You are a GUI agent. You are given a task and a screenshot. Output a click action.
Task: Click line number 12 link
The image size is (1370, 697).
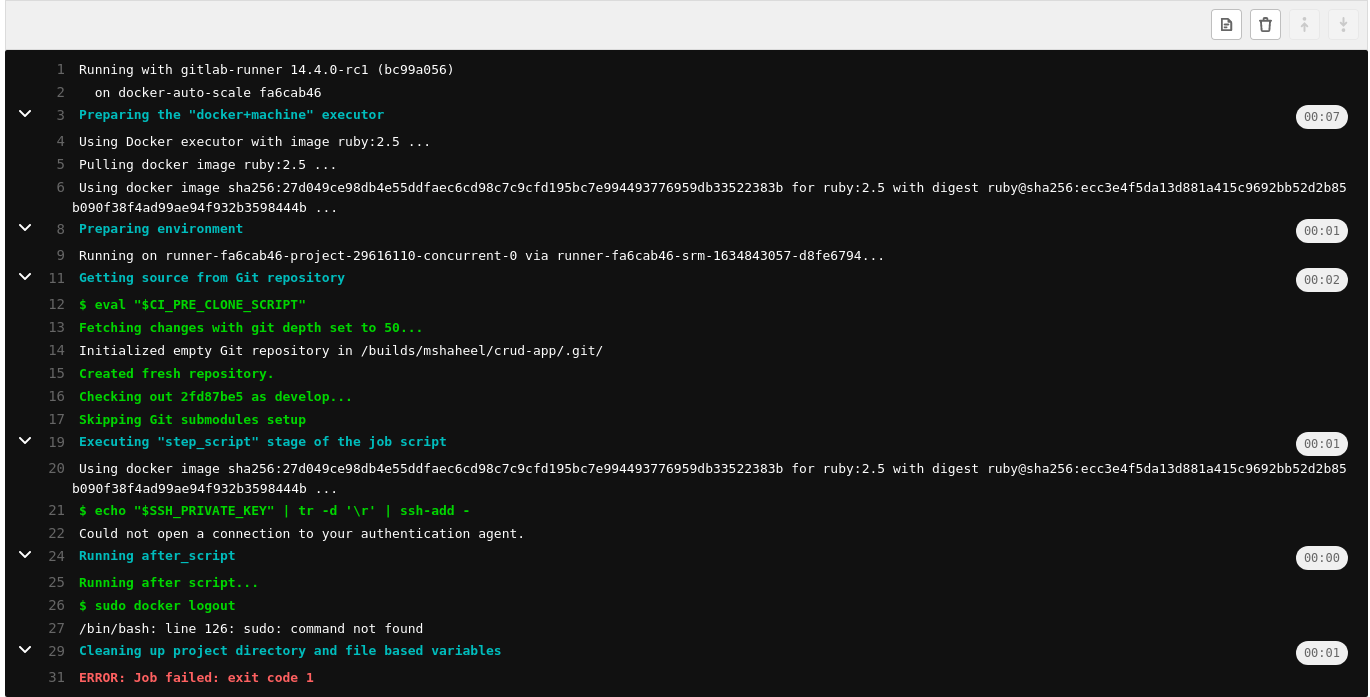pos(56,304)
